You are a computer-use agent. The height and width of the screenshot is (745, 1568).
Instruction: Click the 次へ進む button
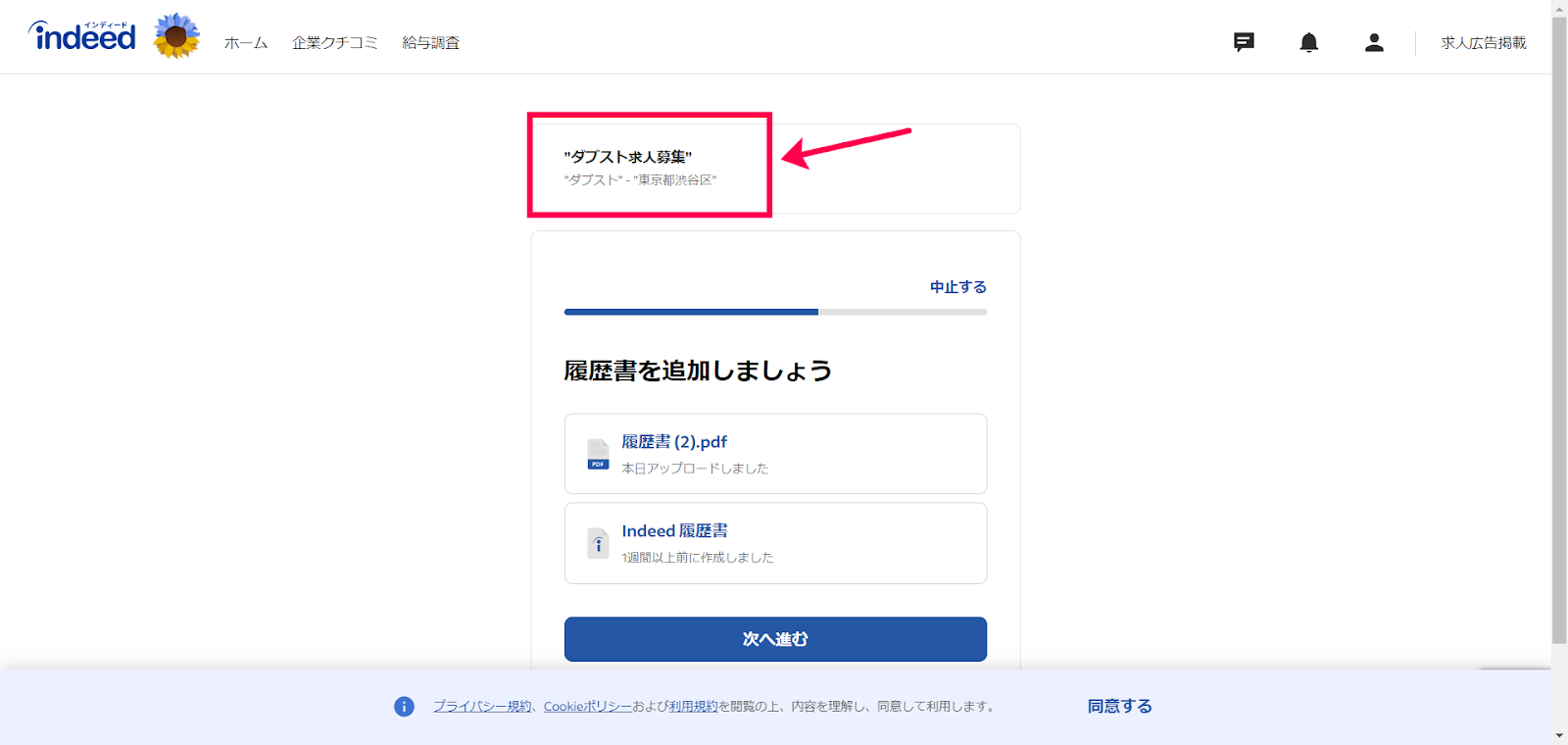click(775, 639)
